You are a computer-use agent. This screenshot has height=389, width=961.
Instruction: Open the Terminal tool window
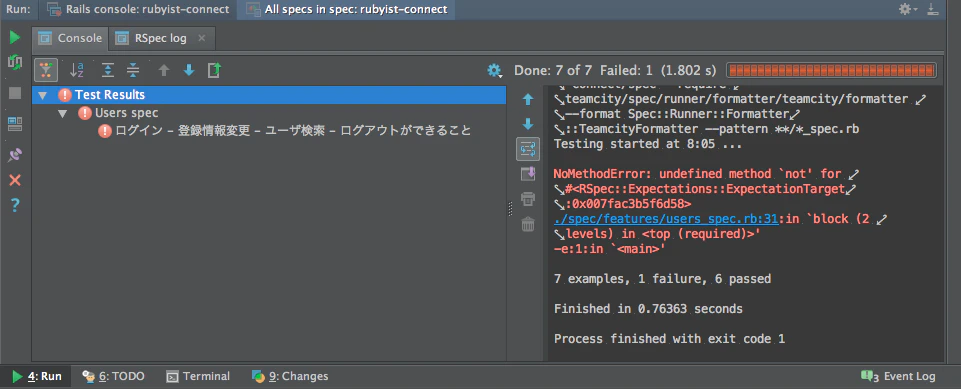pos(199,376)
